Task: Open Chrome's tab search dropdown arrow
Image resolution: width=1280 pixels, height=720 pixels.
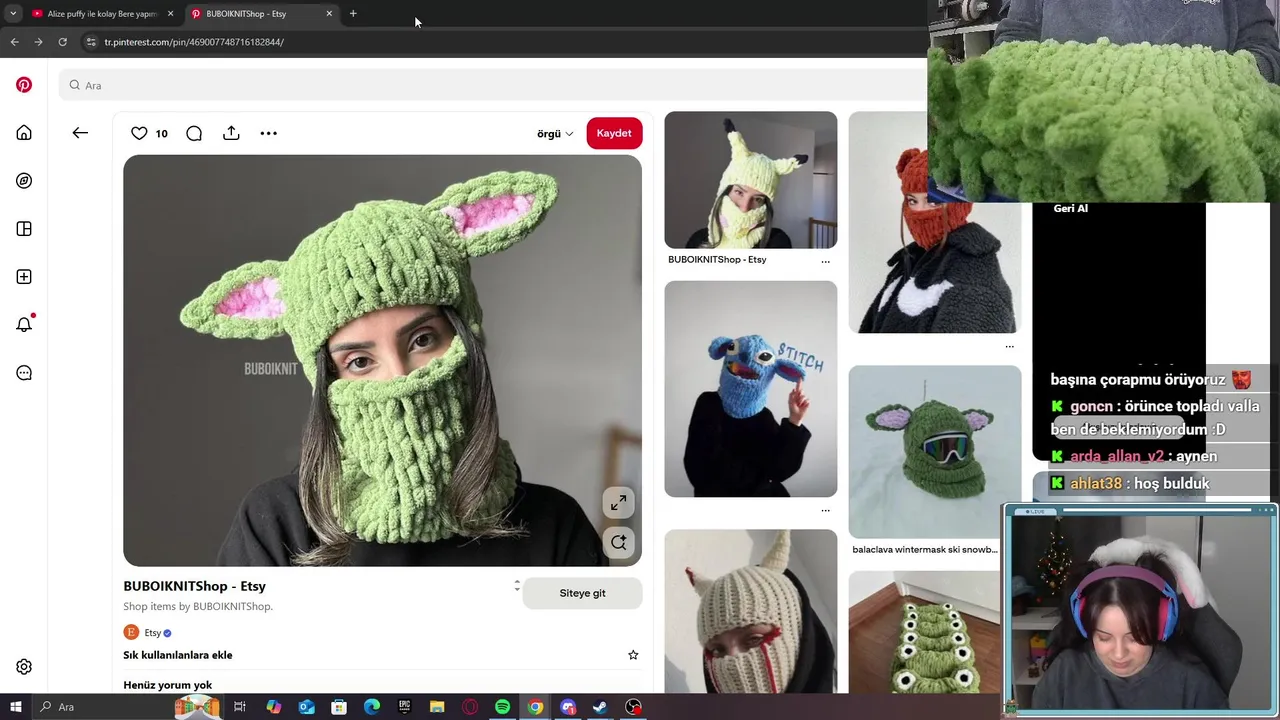Action: click(x=13, y=14)
